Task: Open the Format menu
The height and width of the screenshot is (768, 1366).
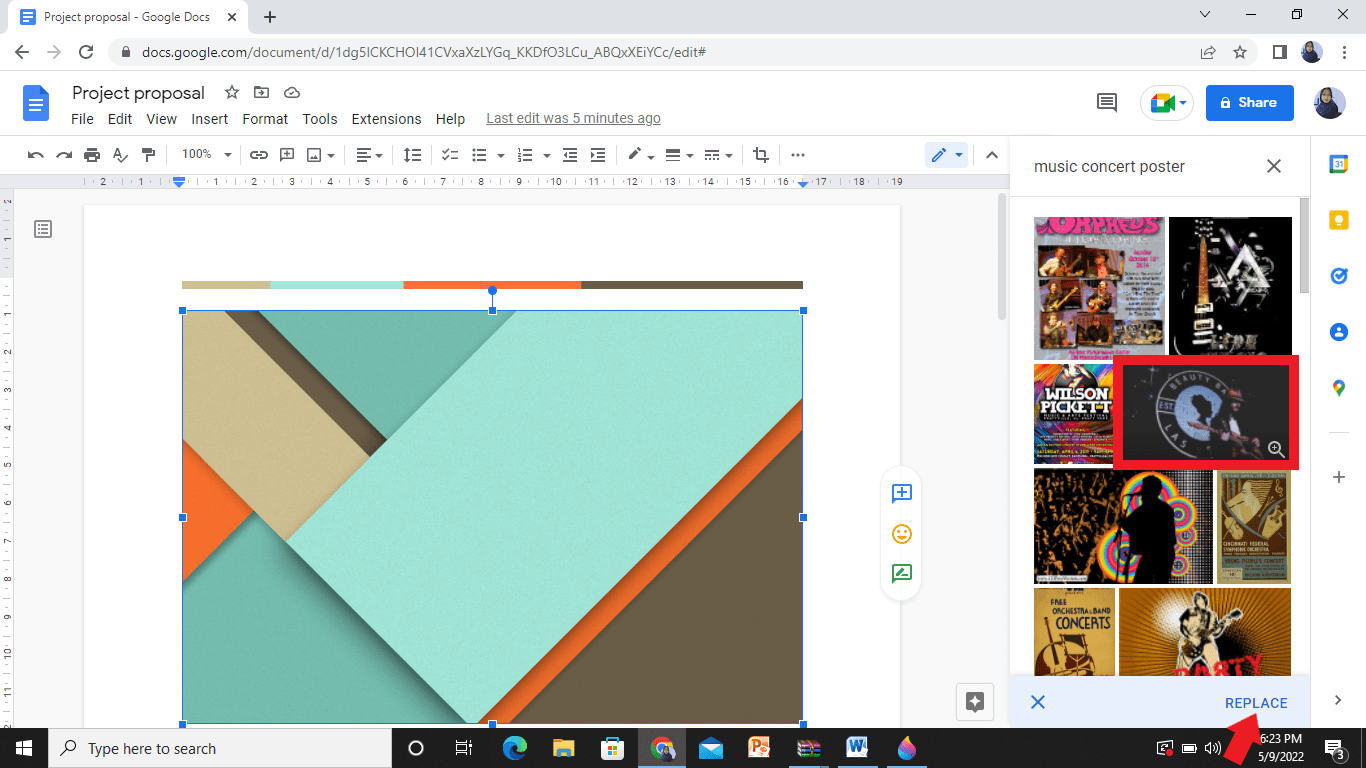Action: [265, 118]
